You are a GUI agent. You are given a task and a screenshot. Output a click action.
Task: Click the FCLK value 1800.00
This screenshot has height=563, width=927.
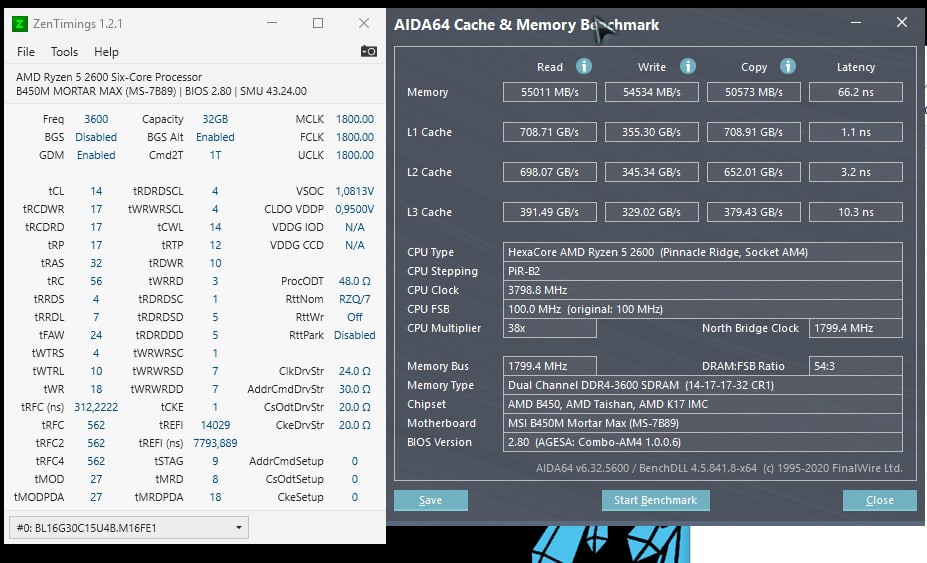click(x=355, y=137)
